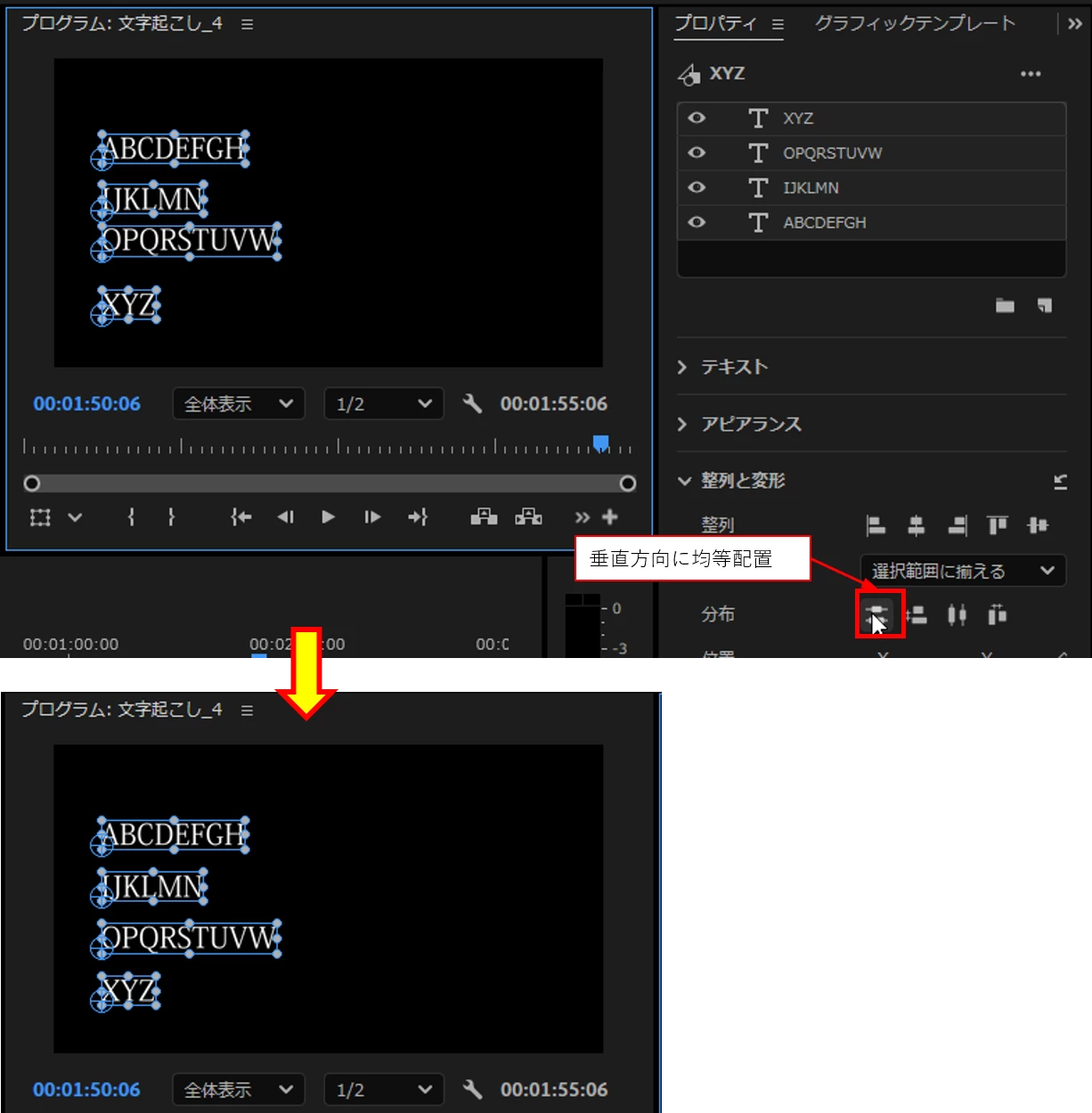Click OPQRSTUVW text in lower monitor preview

(189, 938)
